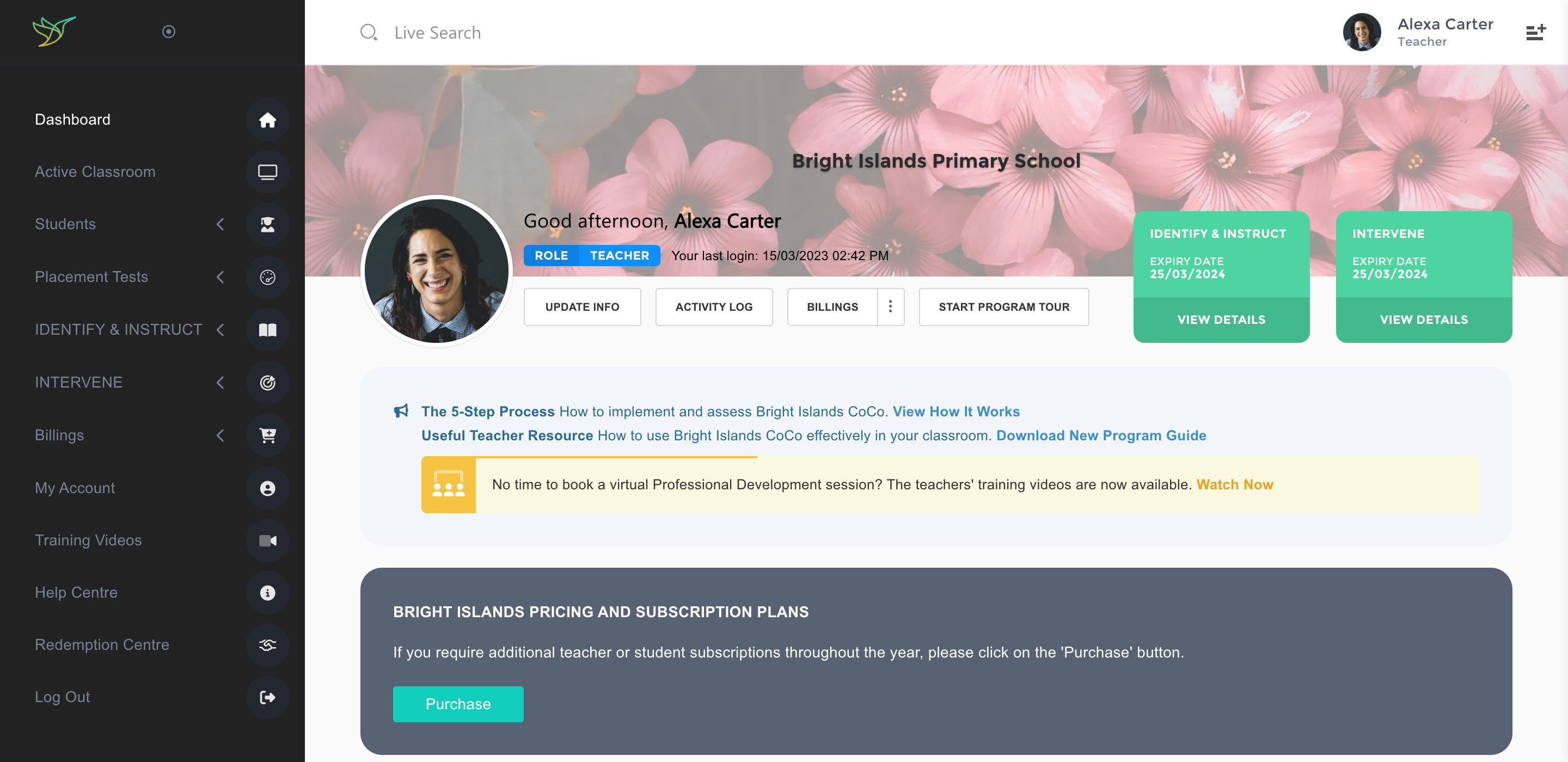Select IDENTIFY & INSTRUCT menu item
The image size is (1568, 762).
(x=118, y=330)
